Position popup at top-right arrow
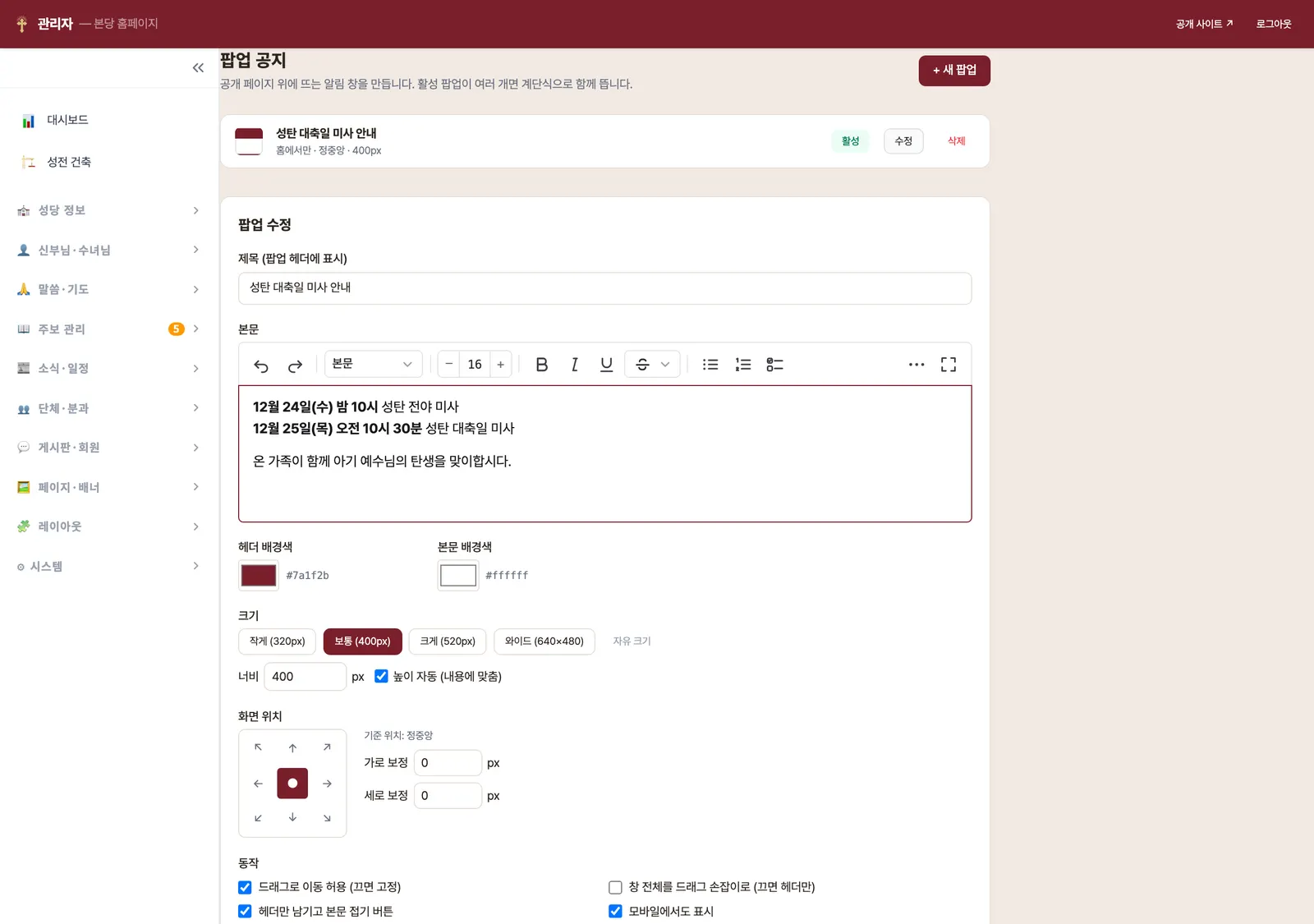Viewport: 1314px width, 924px height. [x=327, y=747]
